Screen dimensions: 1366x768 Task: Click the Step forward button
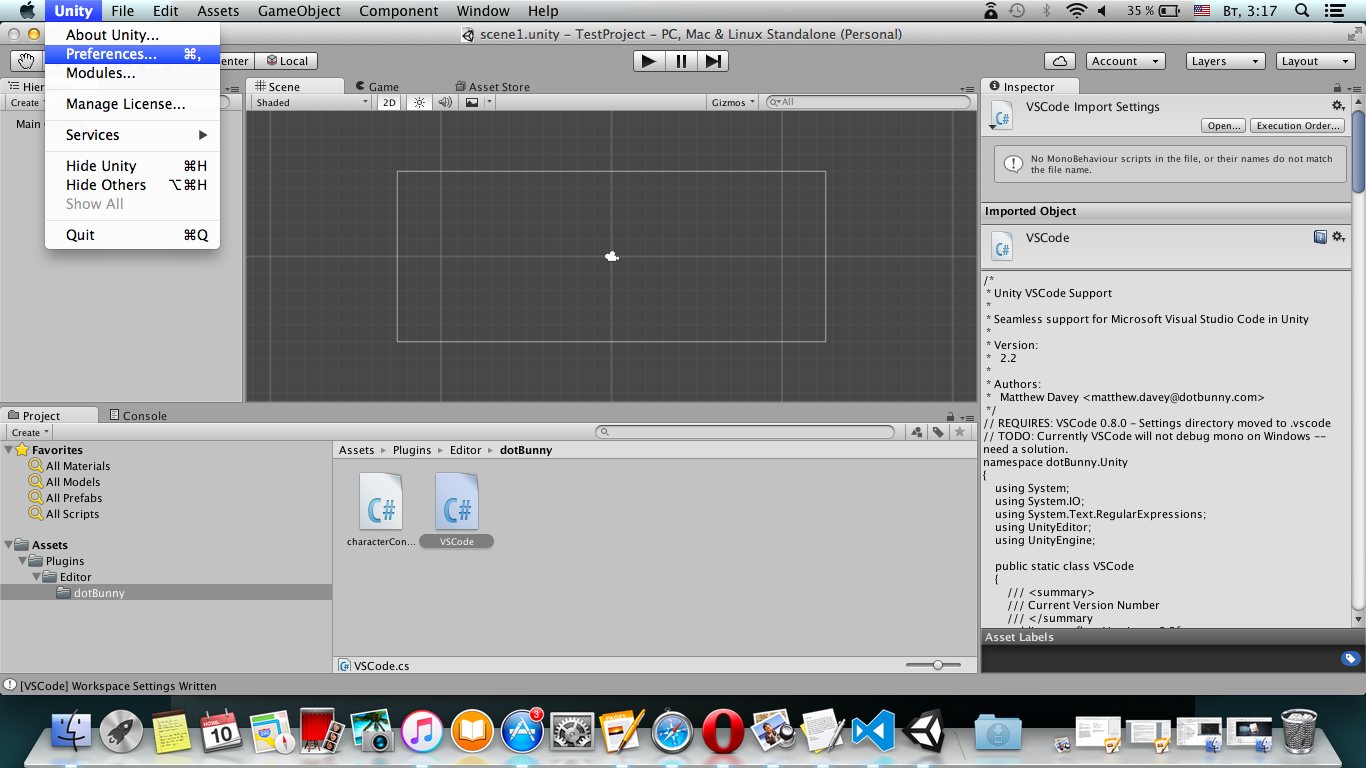[713, 61]
